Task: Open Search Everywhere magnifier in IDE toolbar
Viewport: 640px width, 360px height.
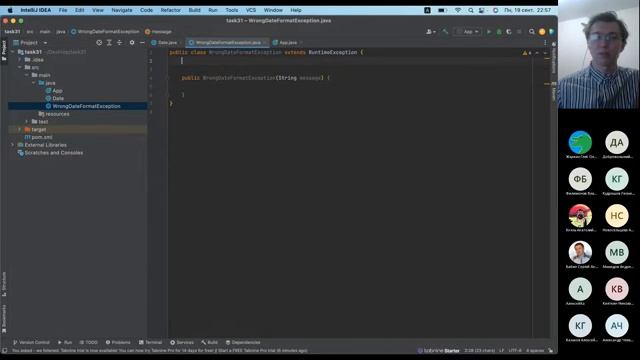Action: (532, 31)
